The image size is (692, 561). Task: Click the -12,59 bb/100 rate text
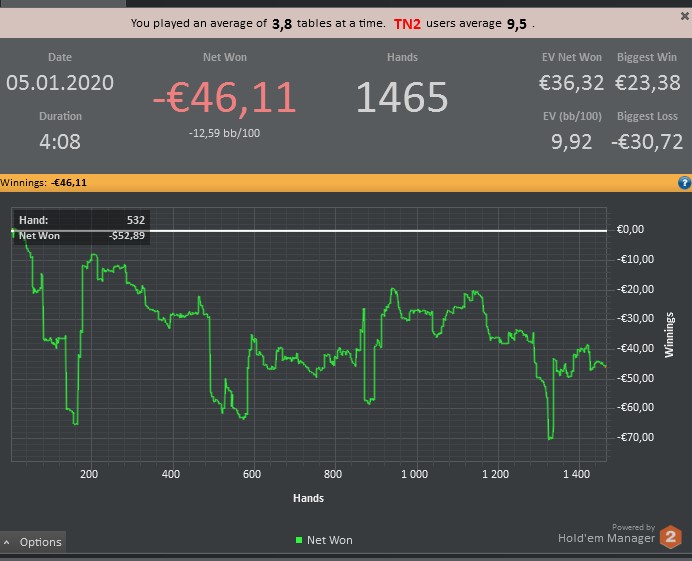[x=224, y=133]
